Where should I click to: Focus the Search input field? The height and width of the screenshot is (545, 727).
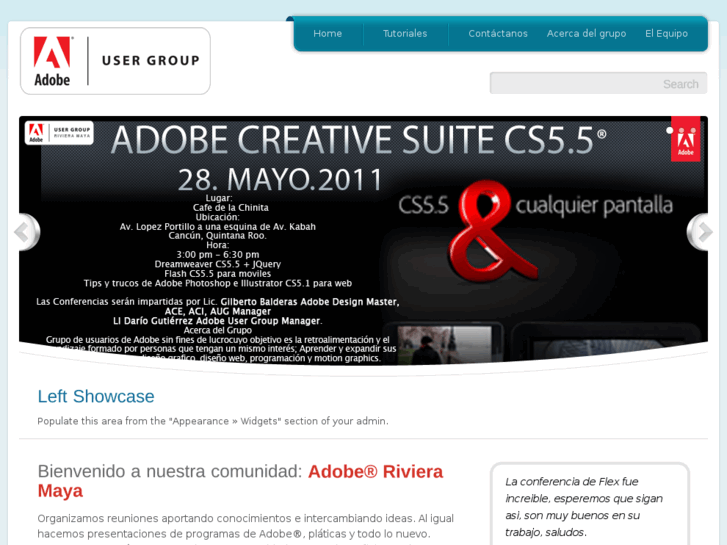(598, 83)
